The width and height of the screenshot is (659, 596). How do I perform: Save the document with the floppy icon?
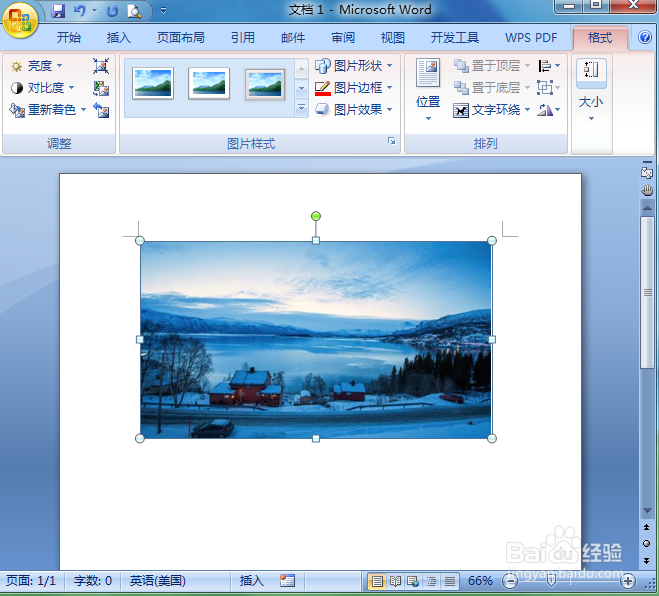coord(58,11)
